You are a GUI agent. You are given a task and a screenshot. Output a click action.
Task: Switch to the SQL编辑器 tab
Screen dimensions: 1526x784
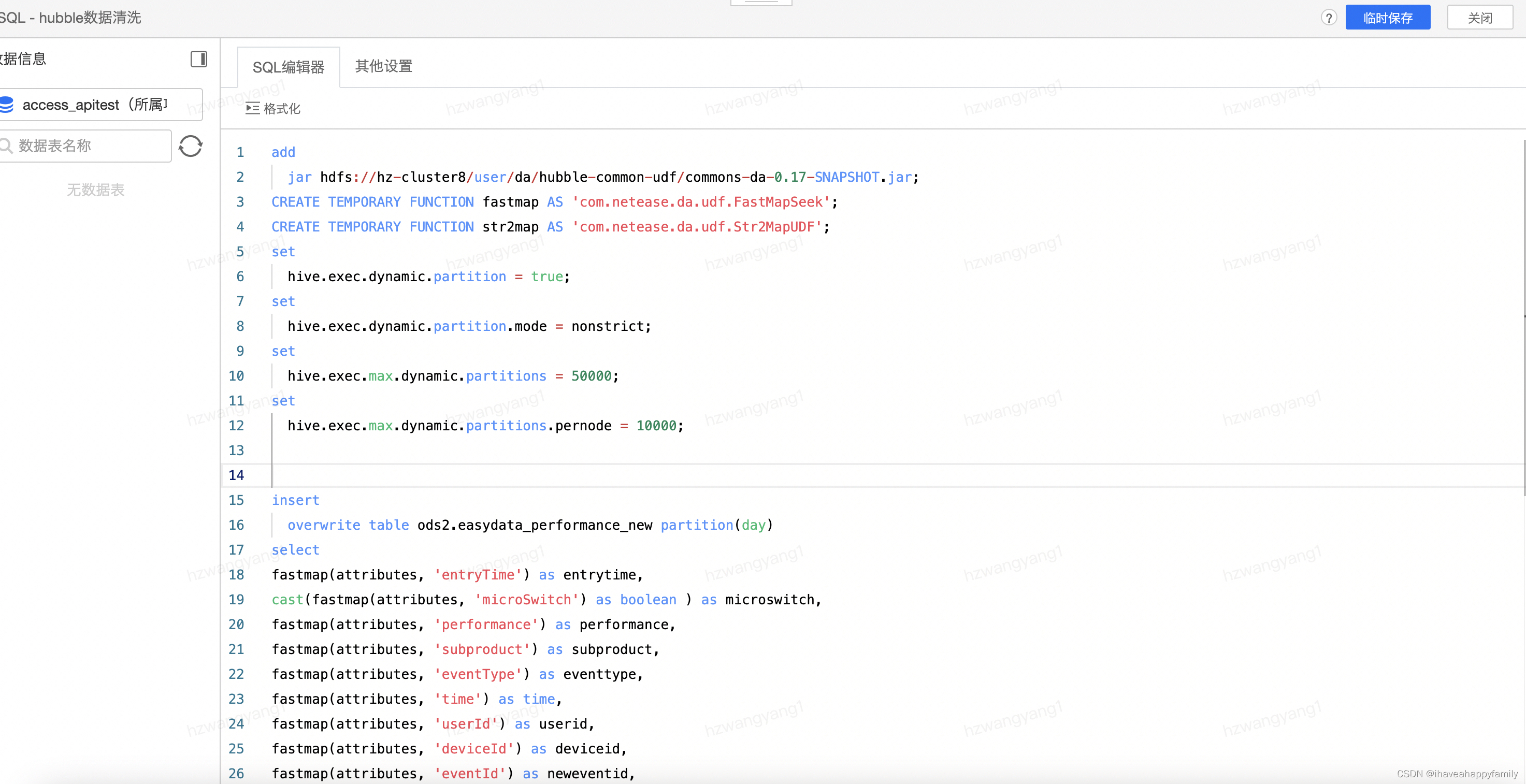289,67
